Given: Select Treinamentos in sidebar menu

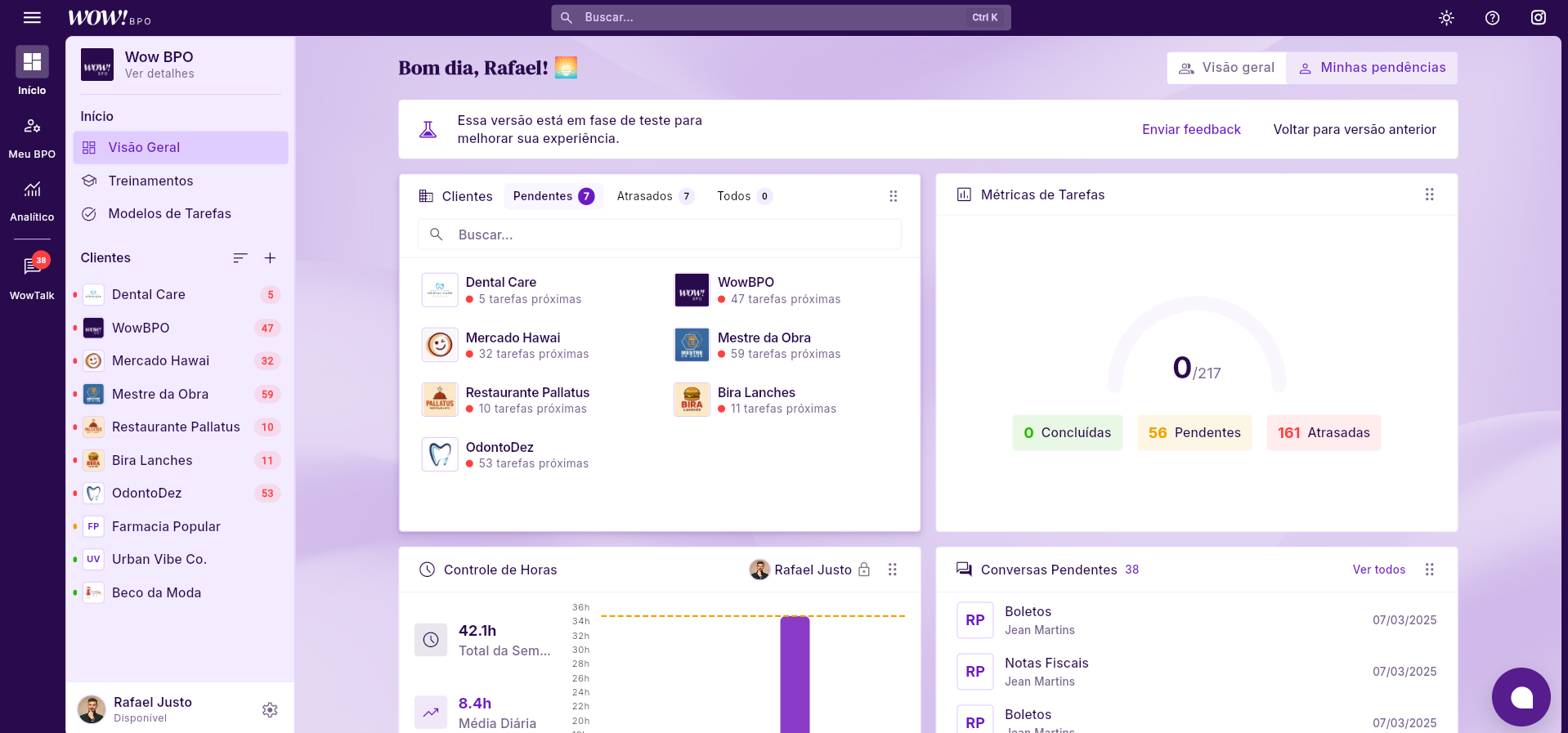Looking at the screenshot, I should [x=151, y=181].
